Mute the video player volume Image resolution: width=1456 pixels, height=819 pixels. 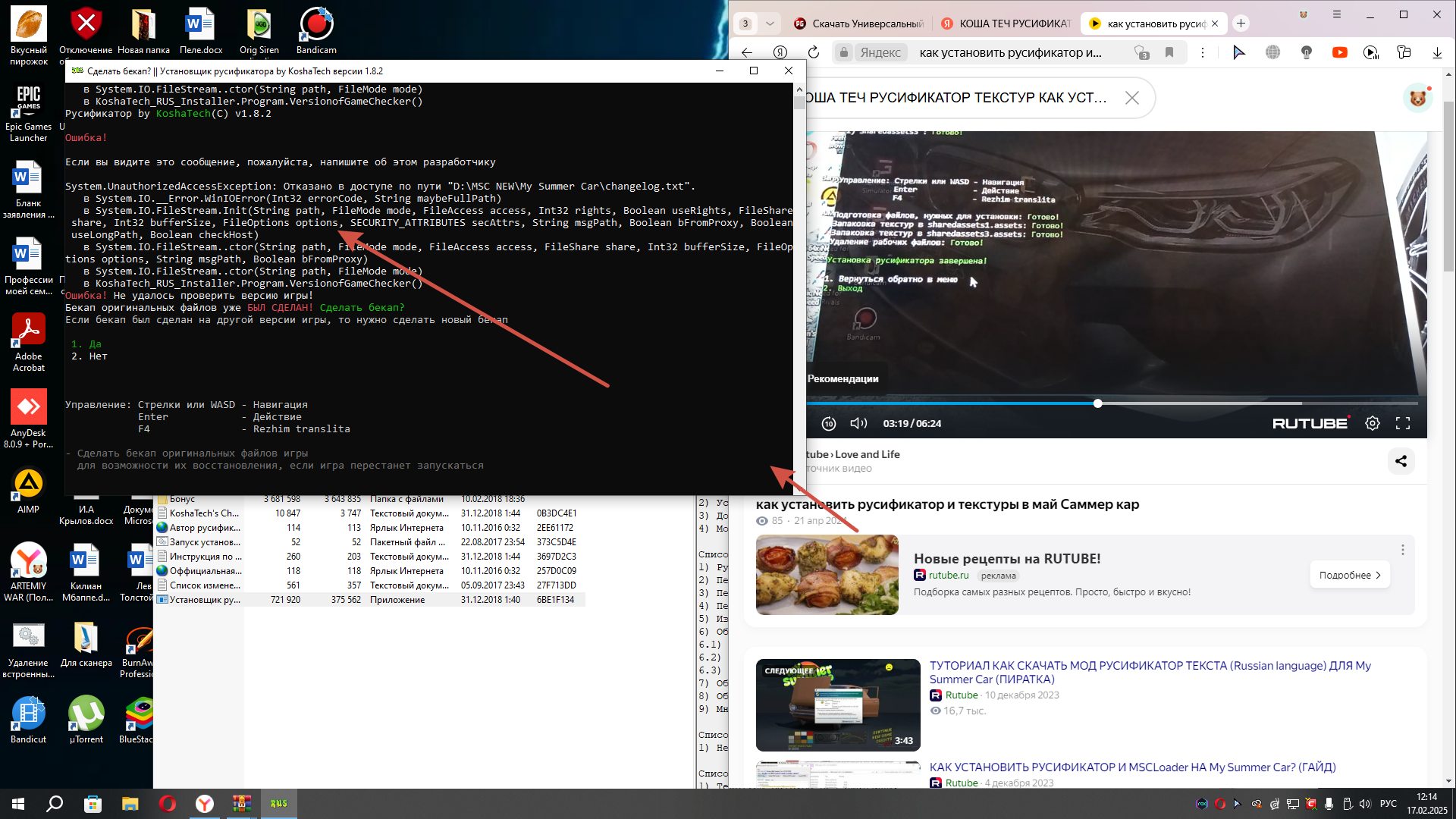[x=858, y=423]
